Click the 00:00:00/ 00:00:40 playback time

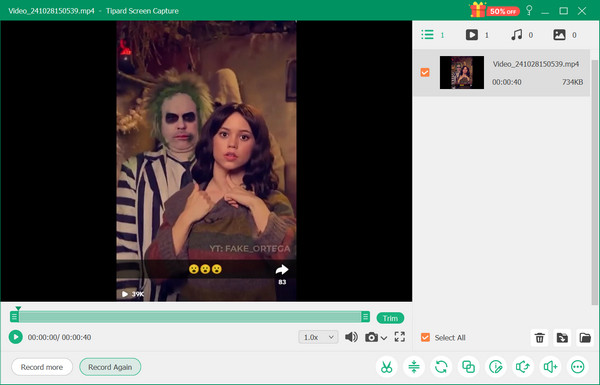point(59,337)
